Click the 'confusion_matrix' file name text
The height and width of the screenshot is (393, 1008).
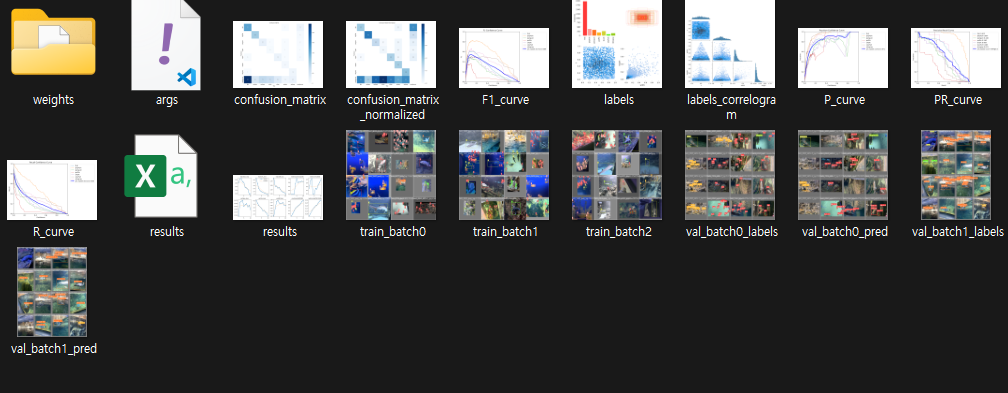280,100
